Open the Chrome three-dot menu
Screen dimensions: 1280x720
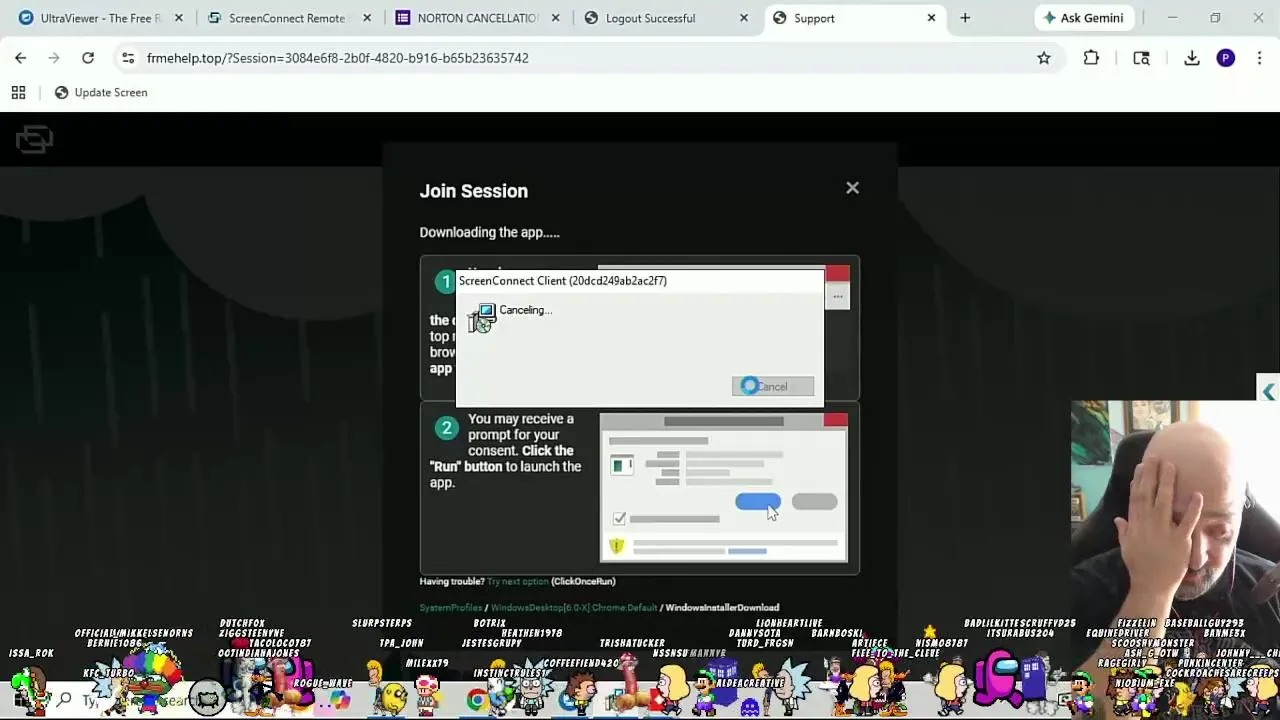point(1260,58)
